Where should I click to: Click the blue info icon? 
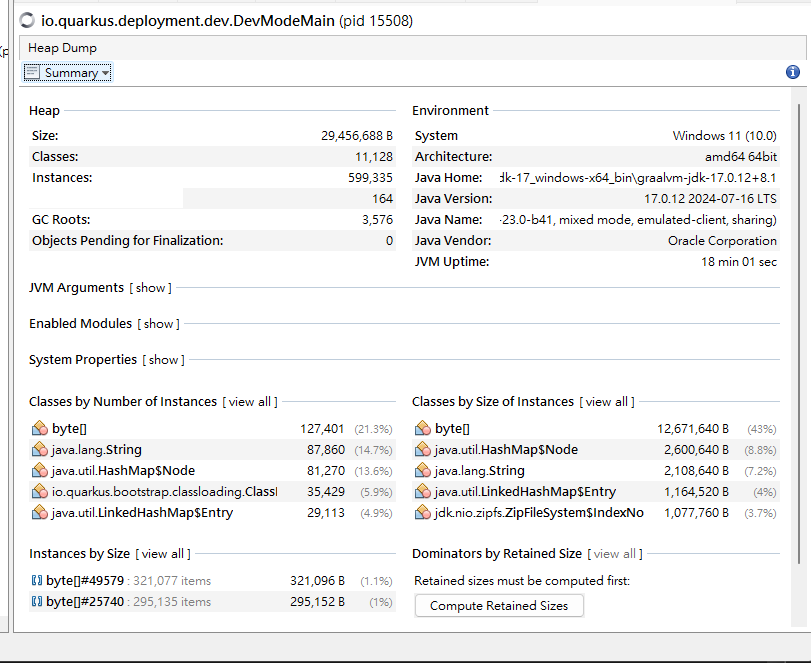coord(792,72)
